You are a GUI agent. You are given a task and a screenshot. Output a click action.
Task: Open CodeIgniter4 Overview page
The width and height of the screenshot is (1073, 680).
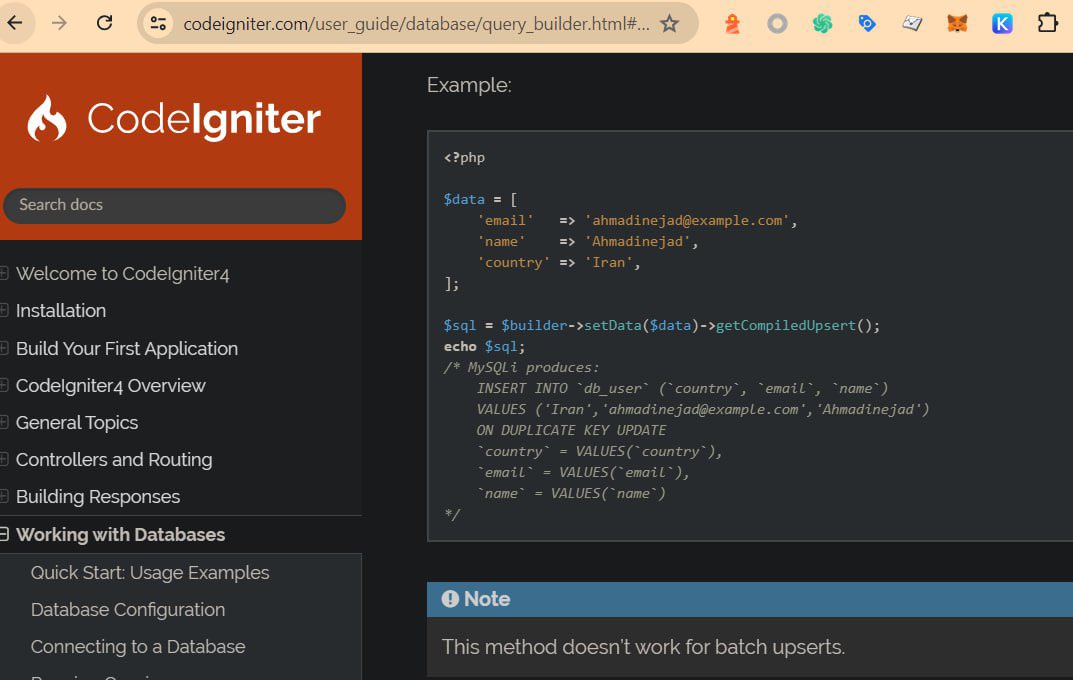110,386
